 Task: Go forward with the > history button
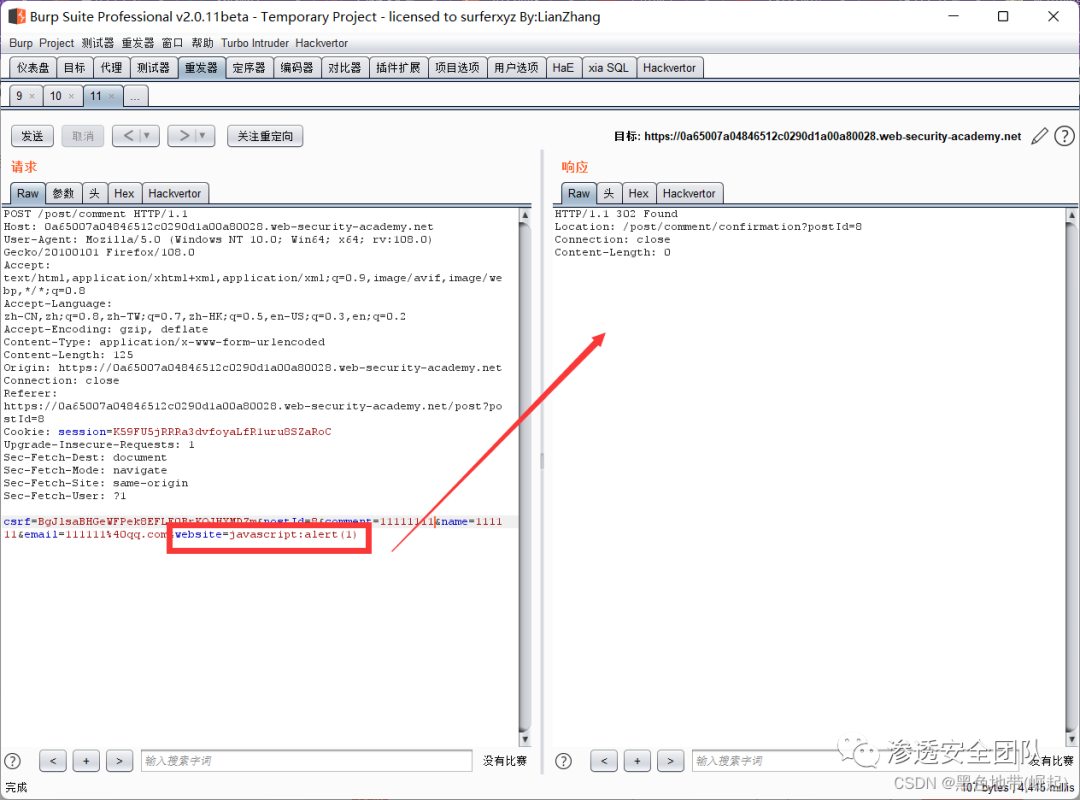tap(183, 136)
